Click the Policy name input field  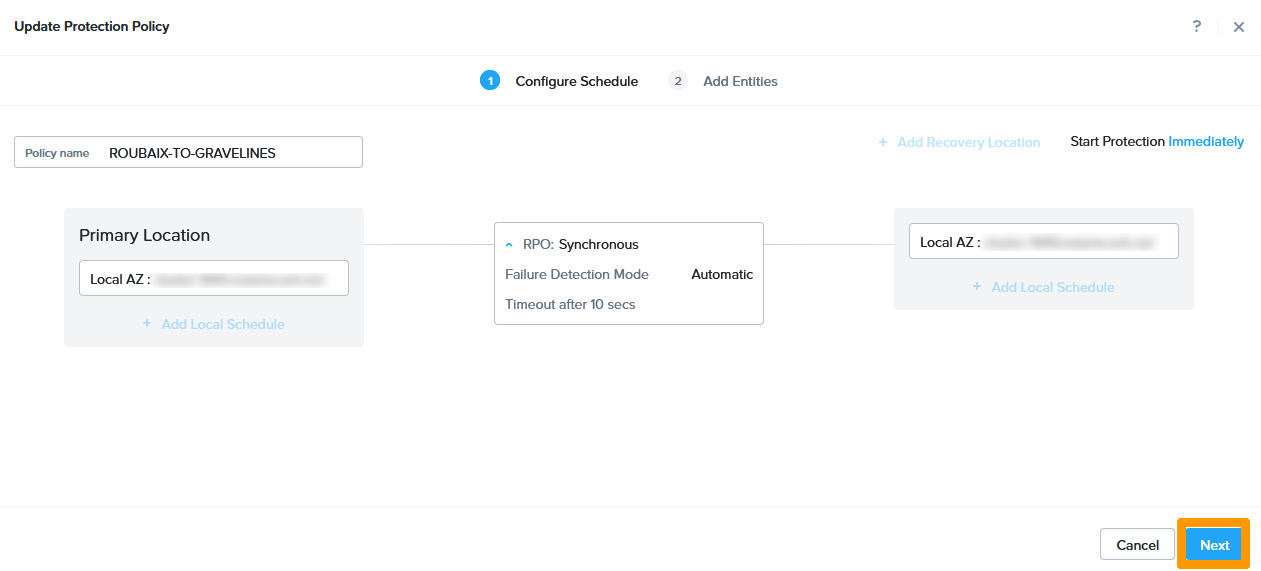(x=230, y=153)
